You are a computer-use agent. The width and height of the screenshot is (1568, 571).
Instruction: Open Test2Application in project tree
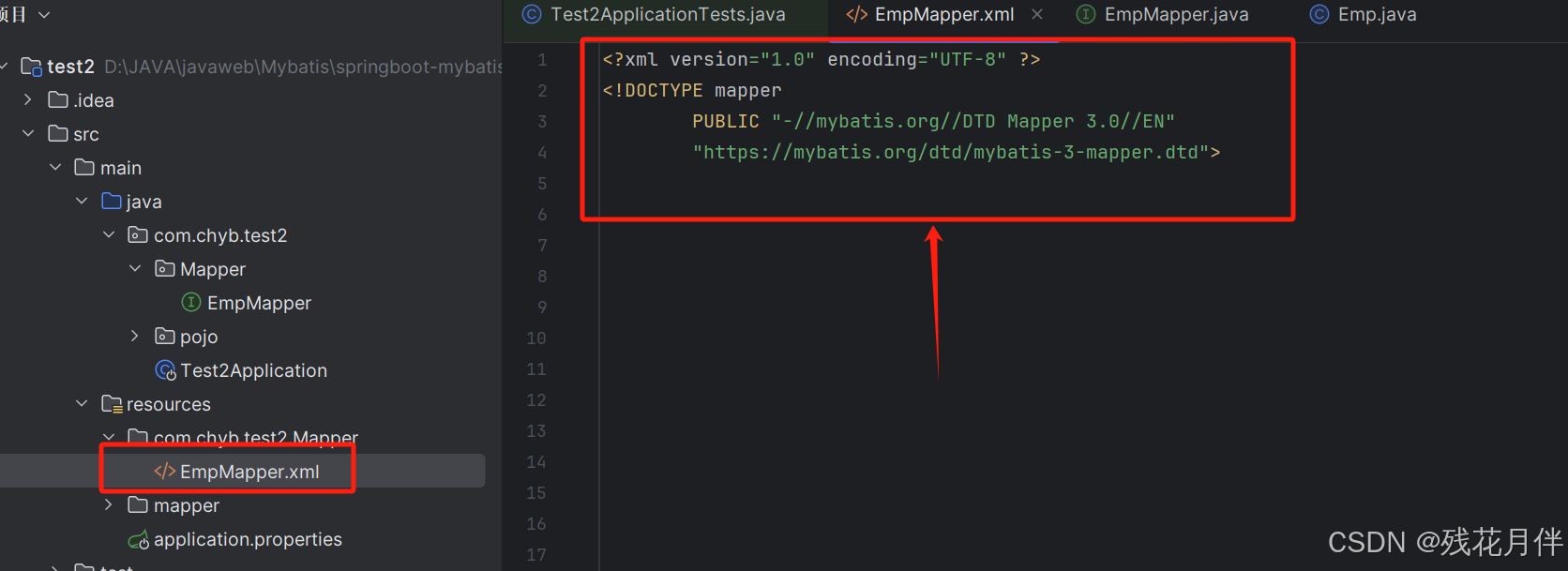coord(254,370)
